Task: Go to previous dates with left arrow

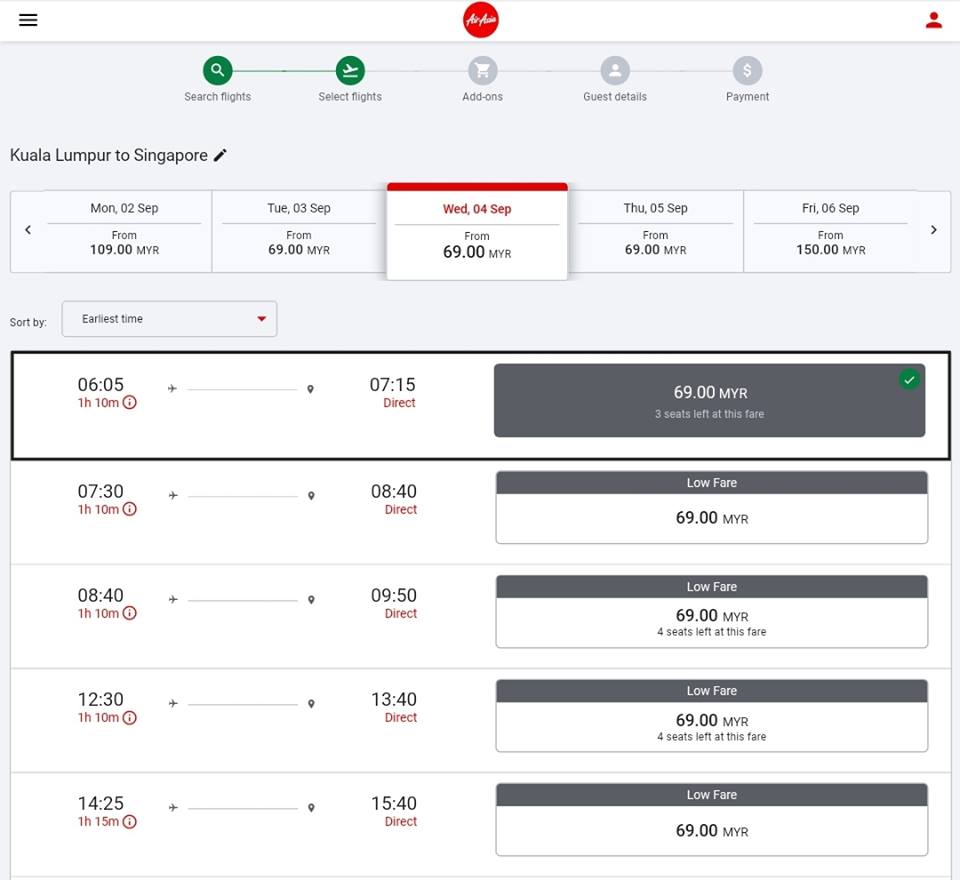Action: point(28,230)
